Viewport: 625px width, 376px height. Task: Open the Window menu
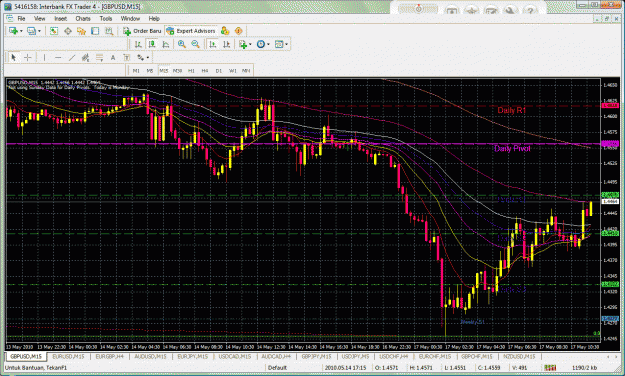(x=130, y=18)
